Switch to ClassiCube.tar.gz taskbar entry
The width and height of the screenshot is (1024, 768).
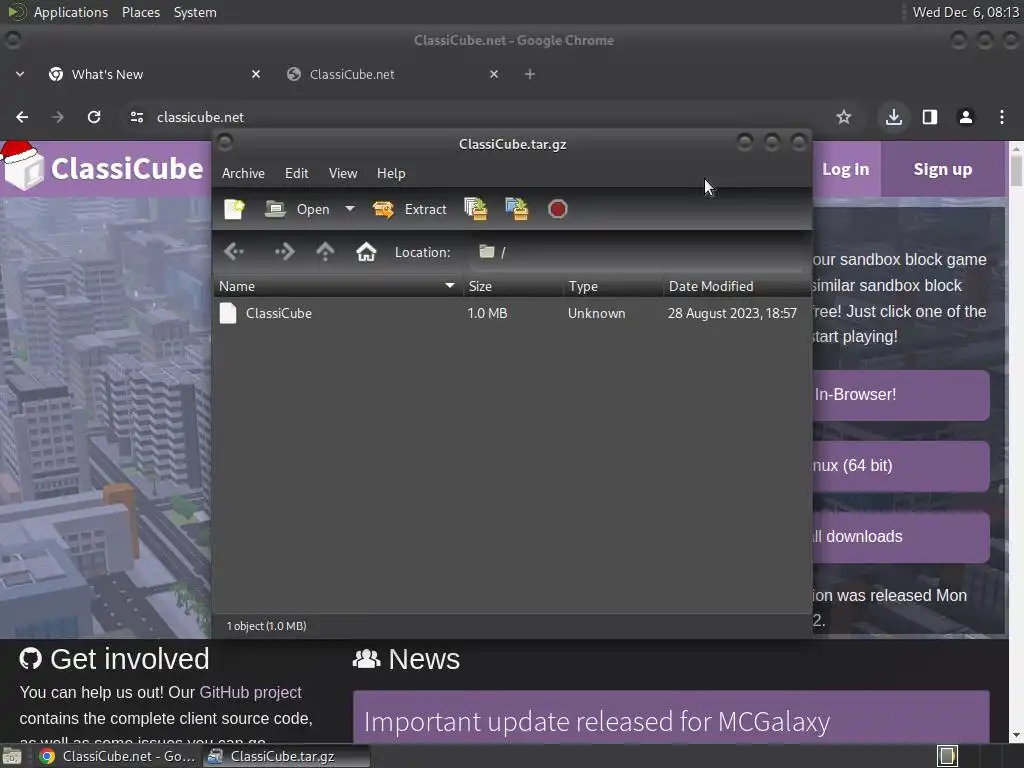(286, 756)
